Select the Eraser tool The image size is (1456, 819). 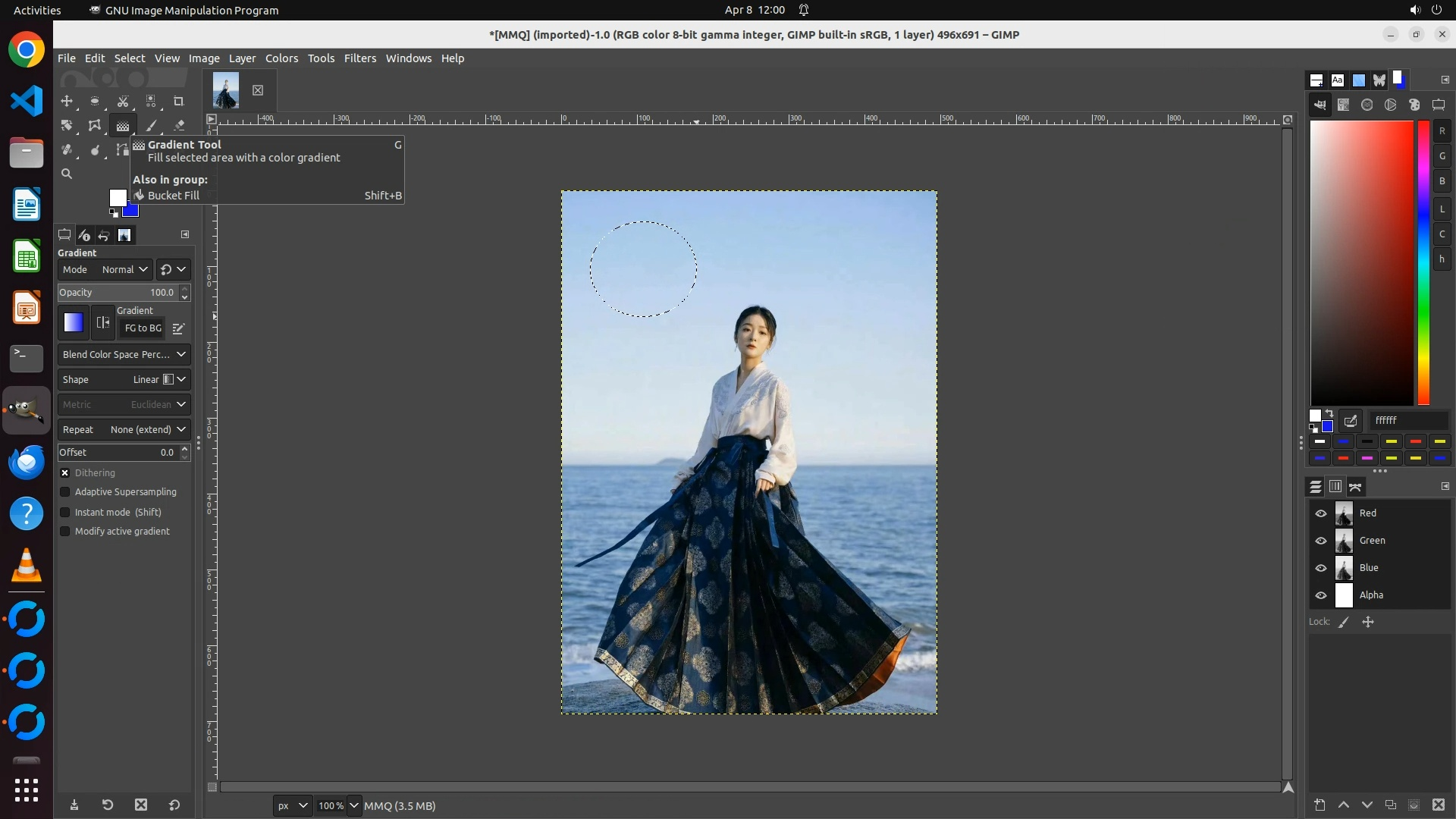point(179,126)
